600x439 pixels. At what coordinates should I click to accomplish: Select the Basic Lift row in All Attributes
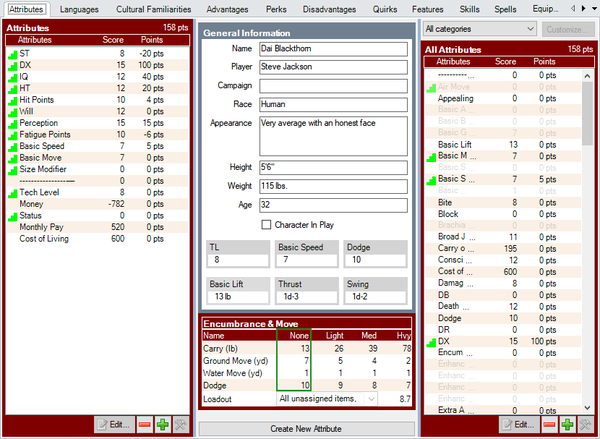(x=503, y=145)
